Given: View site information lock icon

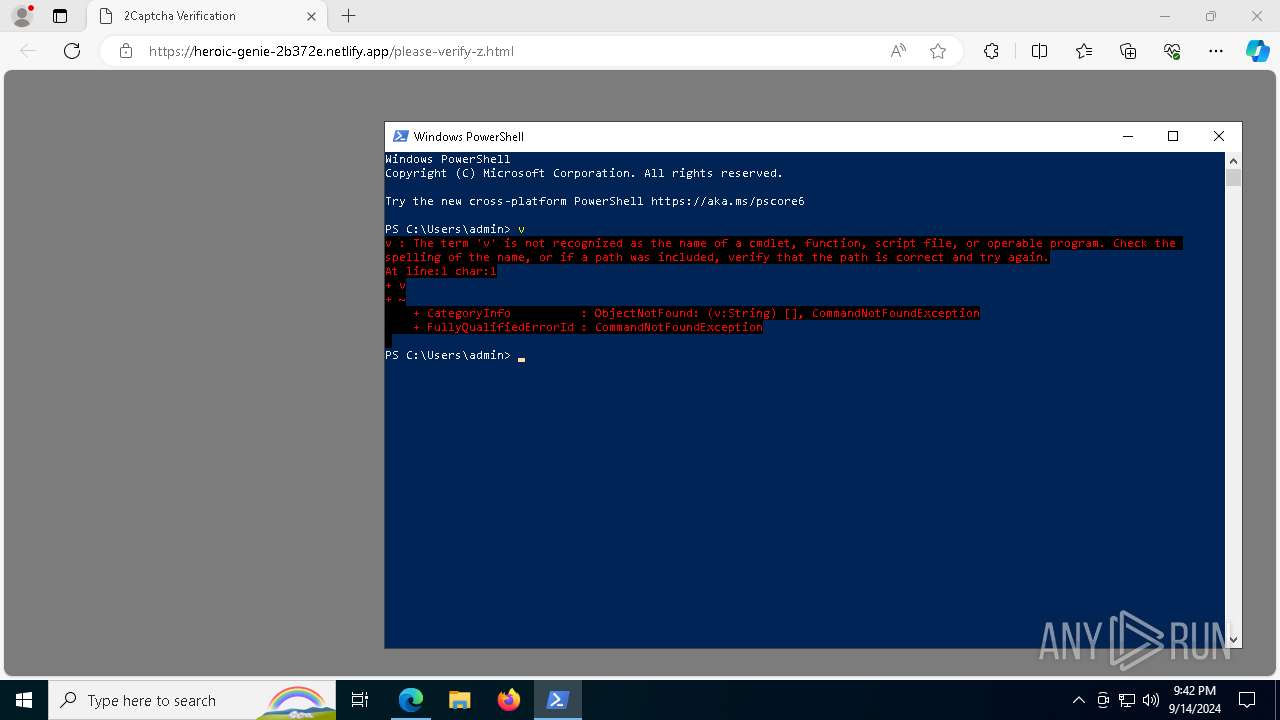Looking at the screenshot, I should point(126,51).
